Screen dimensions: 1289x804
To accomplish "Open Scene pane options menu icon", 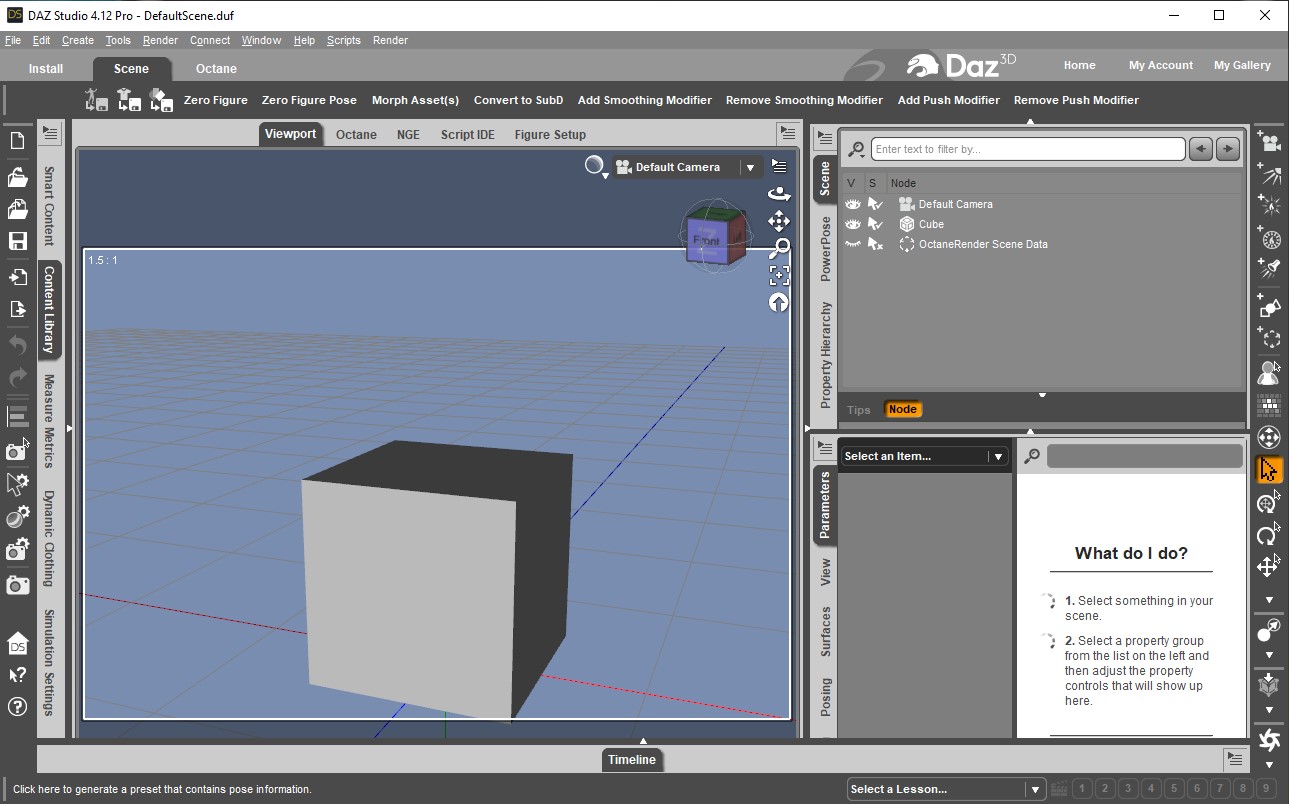I will click(x=826, y=137).
